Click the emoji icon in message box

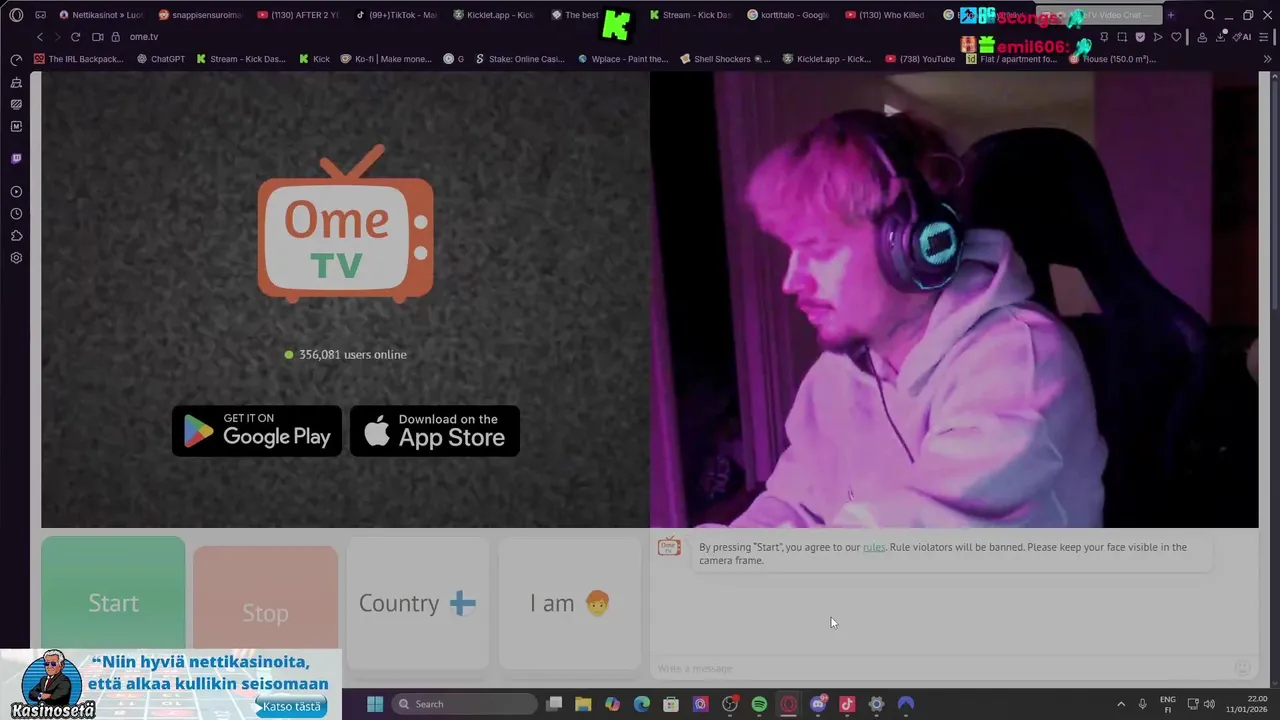click(x=1242, y=668)
